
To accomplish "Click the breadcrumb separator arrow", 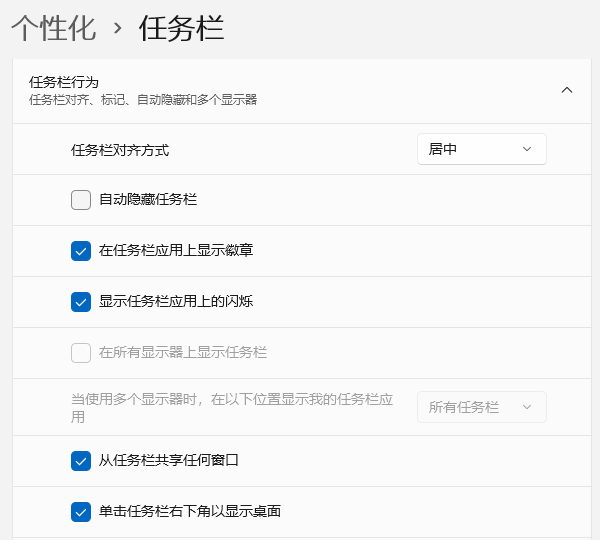I will click(x=118, y=29).
